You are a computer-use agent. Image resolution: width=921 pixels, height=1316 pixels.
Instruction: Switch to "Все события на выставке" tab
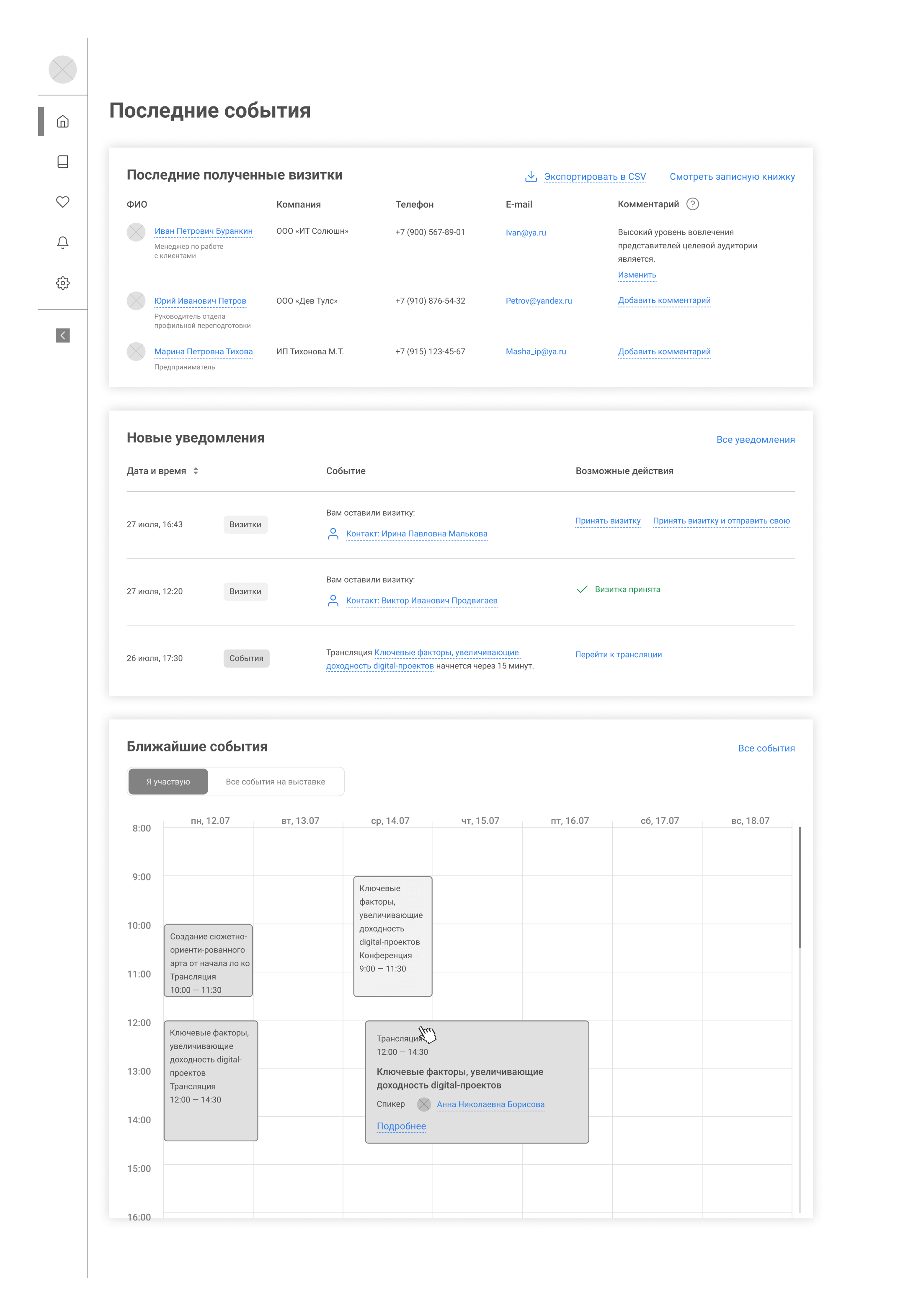pyautogui.click(x=275, y=782)
